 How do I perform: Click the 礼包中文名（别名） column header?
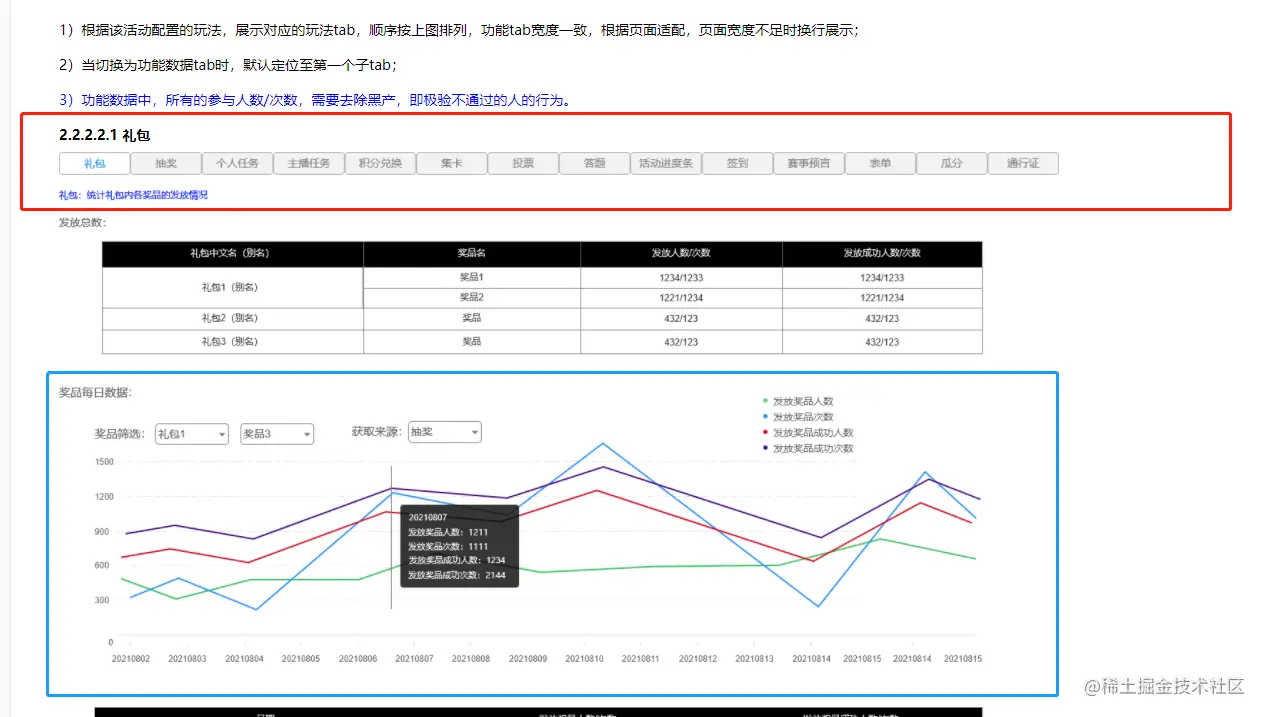coord(232,254)
